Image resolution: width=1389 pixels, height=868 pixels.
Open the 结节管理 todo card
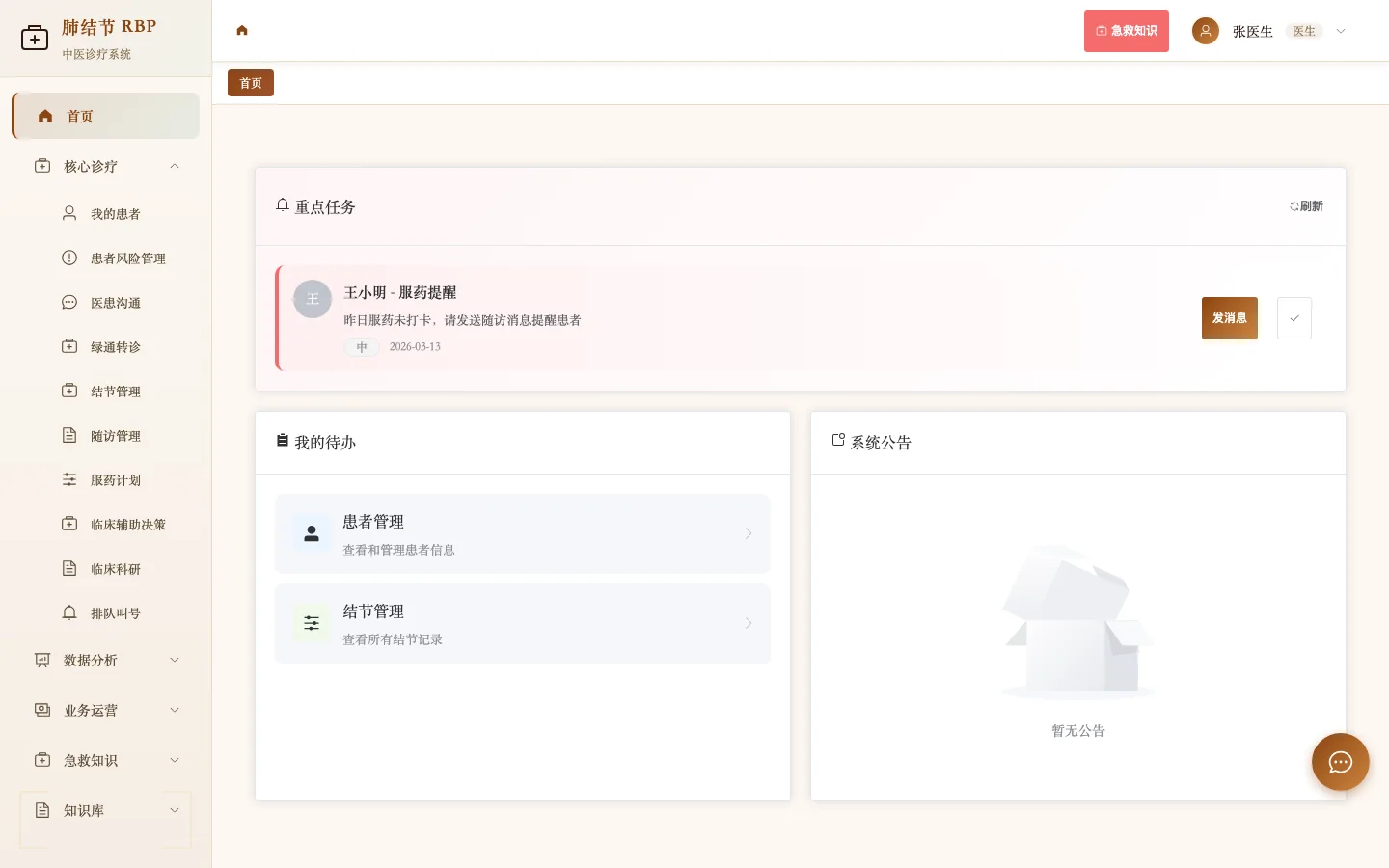coord(523,623)
